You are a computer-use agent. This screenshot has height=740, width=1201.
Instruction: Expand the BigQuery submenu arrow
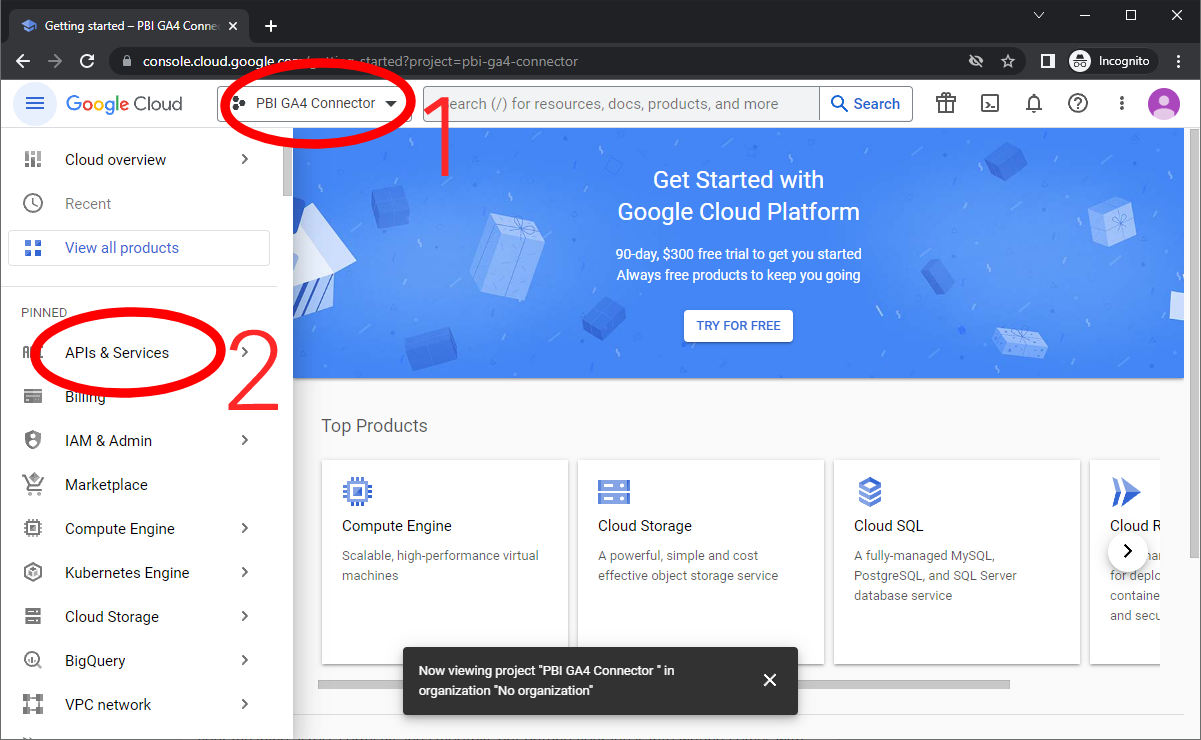point(245,661)
